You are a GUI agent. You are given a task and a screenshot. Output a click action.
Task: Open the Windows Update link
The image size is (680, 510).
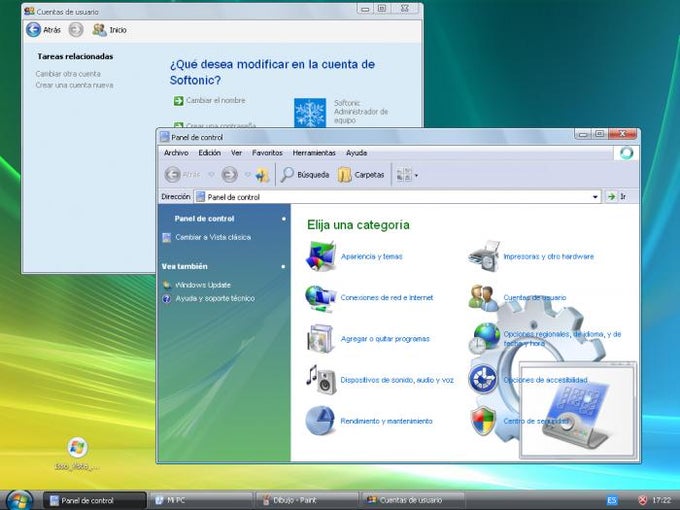coord(203,285)
